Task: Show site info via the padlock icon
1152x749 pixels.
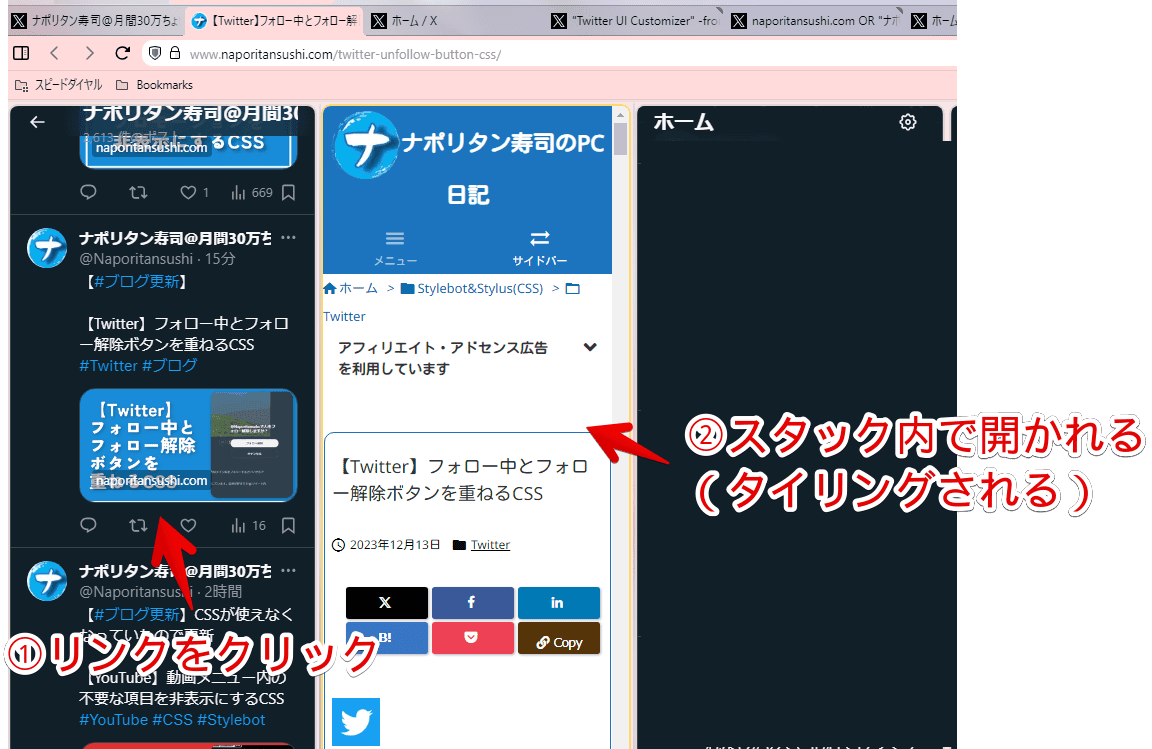Action: (175, 53)
